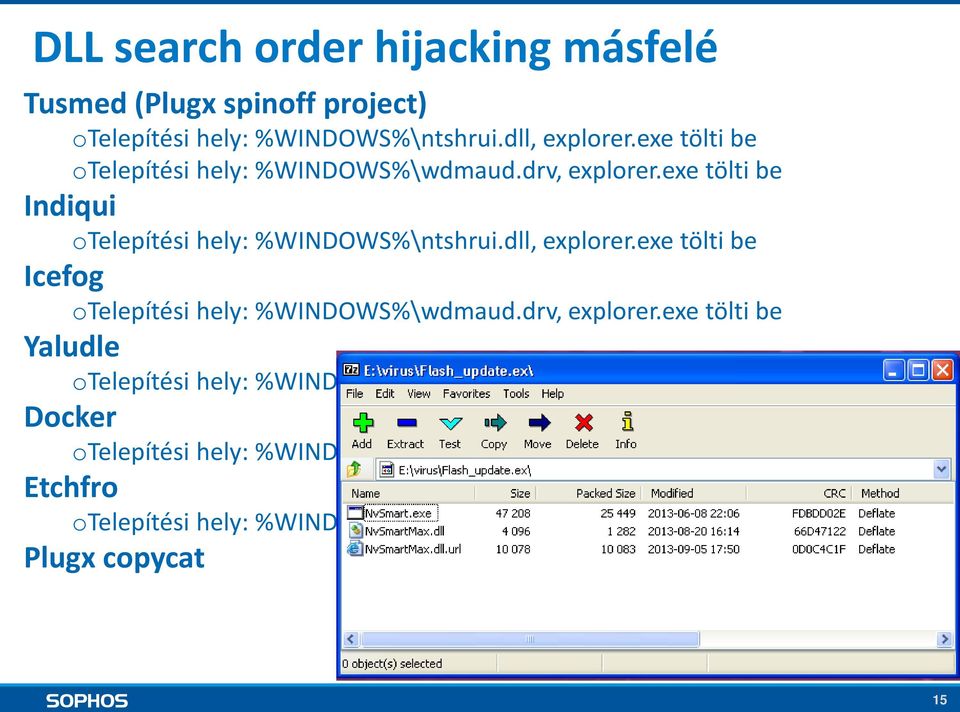This screenshot has width=960, height=712.
Task: Click status bar text 0 object(s) selected
Action: [x=392, y=663]
